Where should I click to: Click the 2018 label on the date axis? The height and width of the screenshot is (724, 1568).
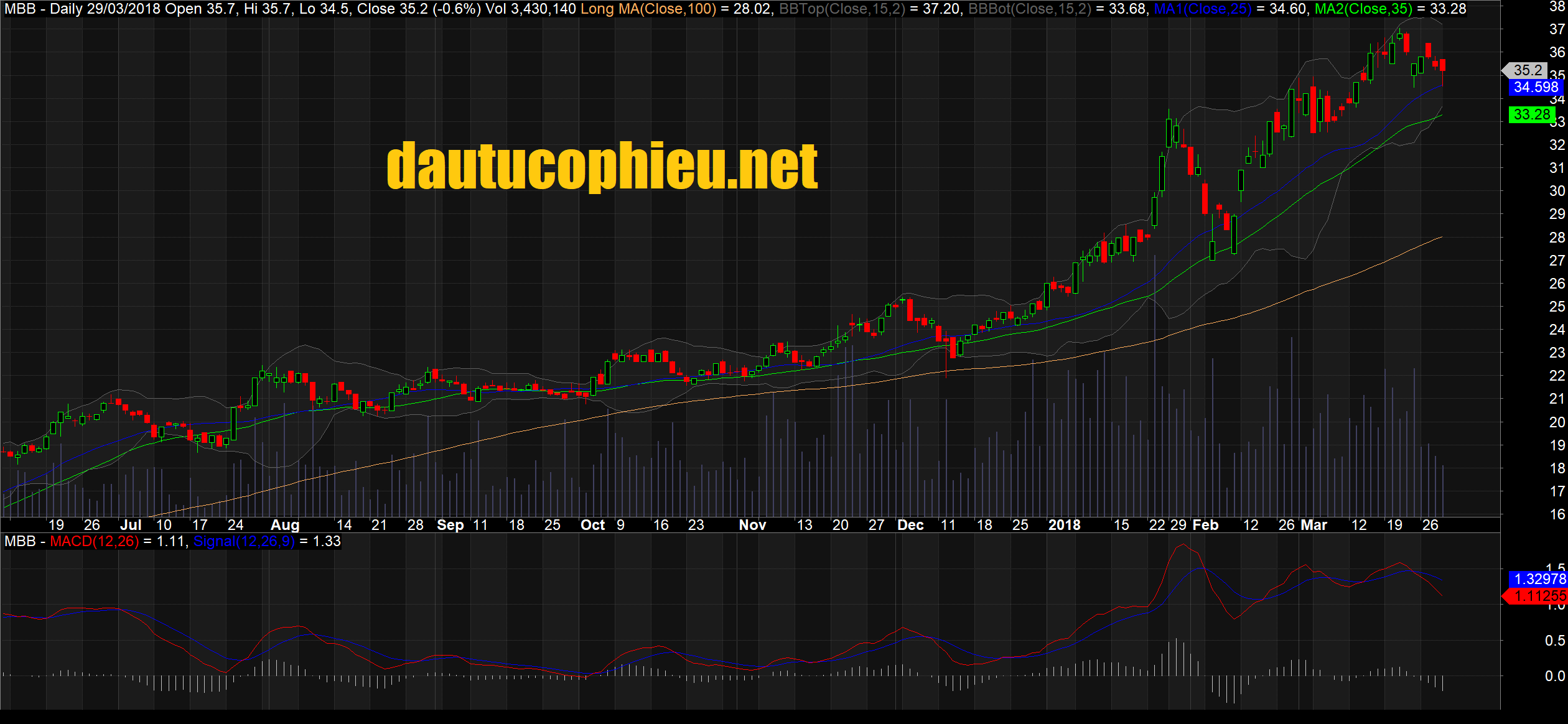click(x=1064, y=525)
